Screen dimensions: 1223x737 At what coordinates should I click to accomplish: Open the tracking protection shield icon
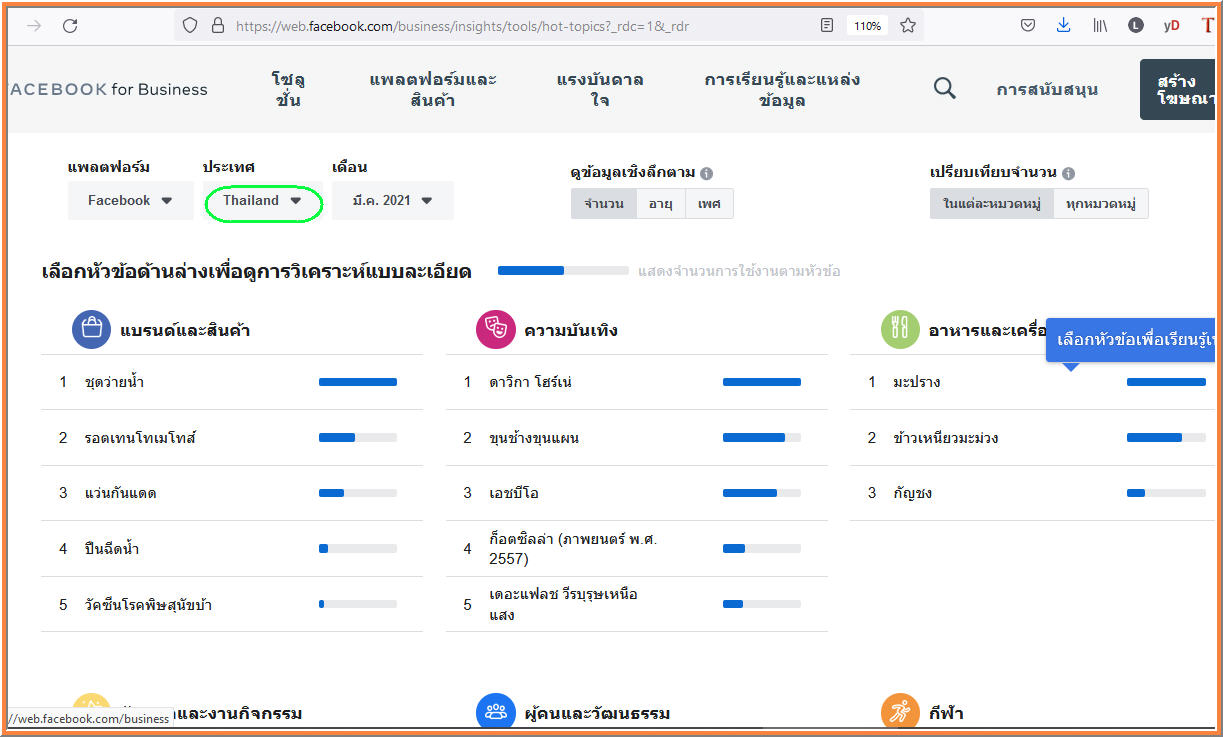coord(190,26)
